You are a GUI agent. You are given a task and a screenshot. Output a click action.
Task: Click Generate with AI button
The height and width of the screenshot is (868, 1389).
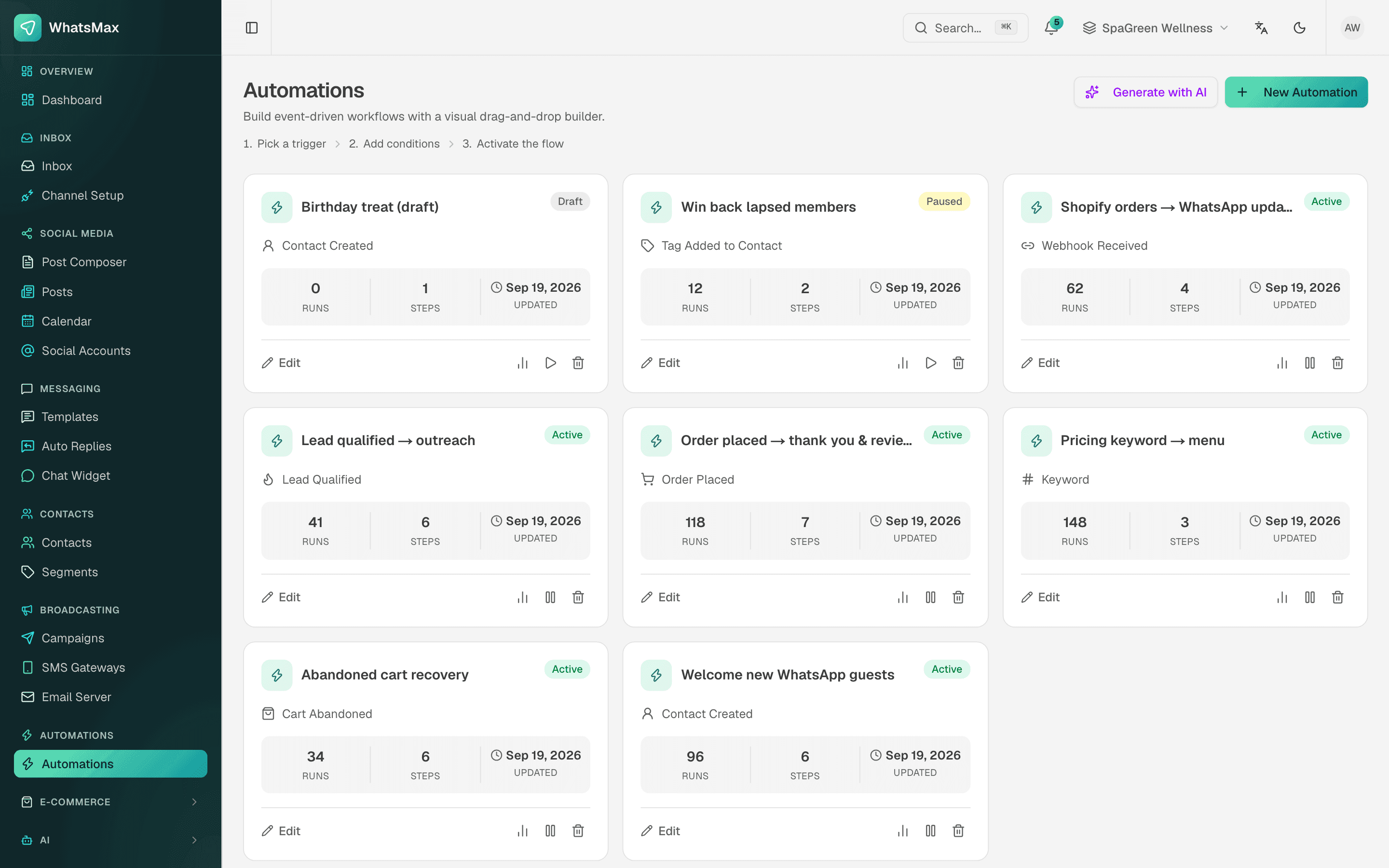(1145, 92)
